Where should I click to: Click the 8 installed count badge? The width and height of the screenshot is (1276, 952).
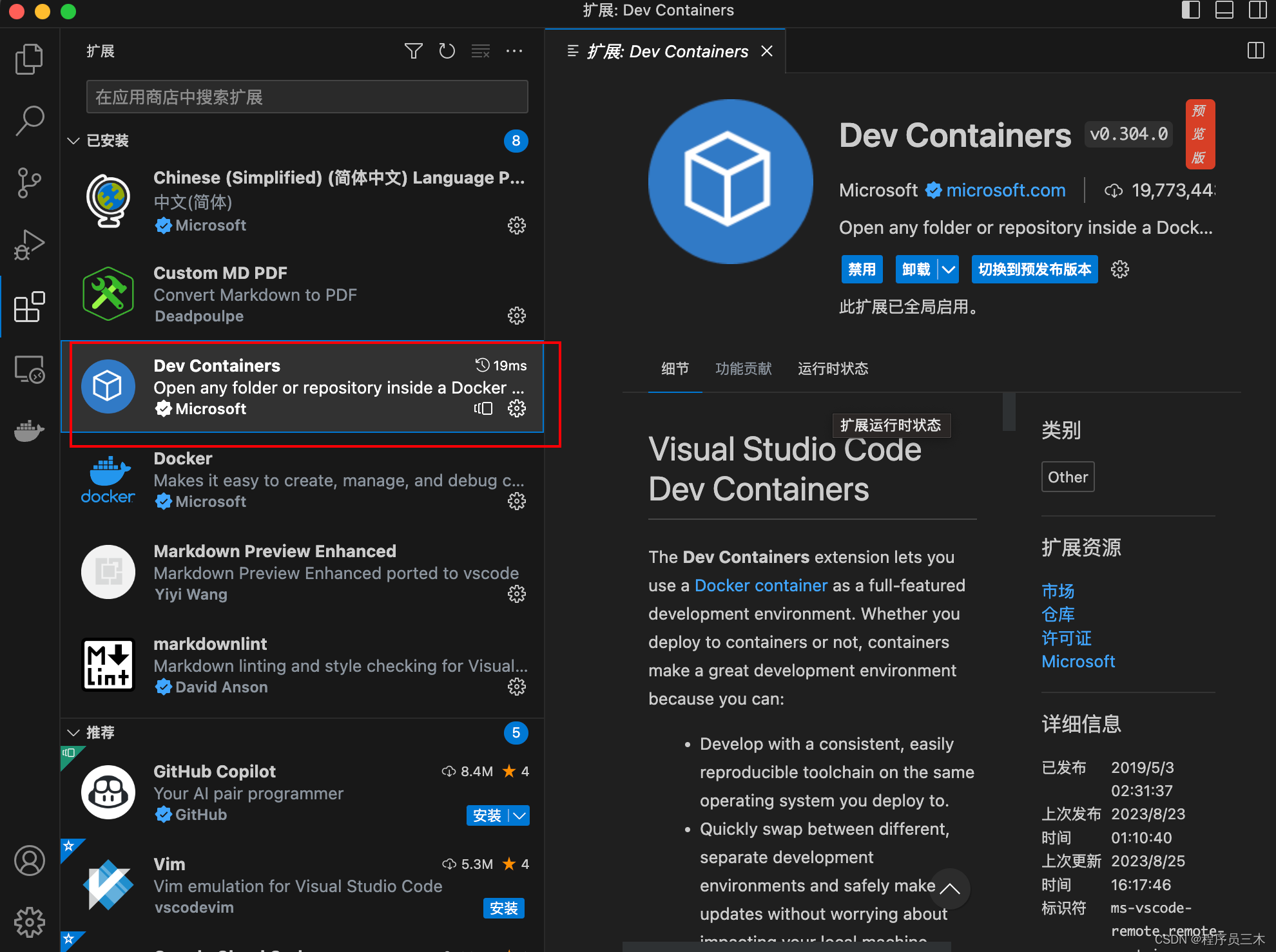pos(516,140)
